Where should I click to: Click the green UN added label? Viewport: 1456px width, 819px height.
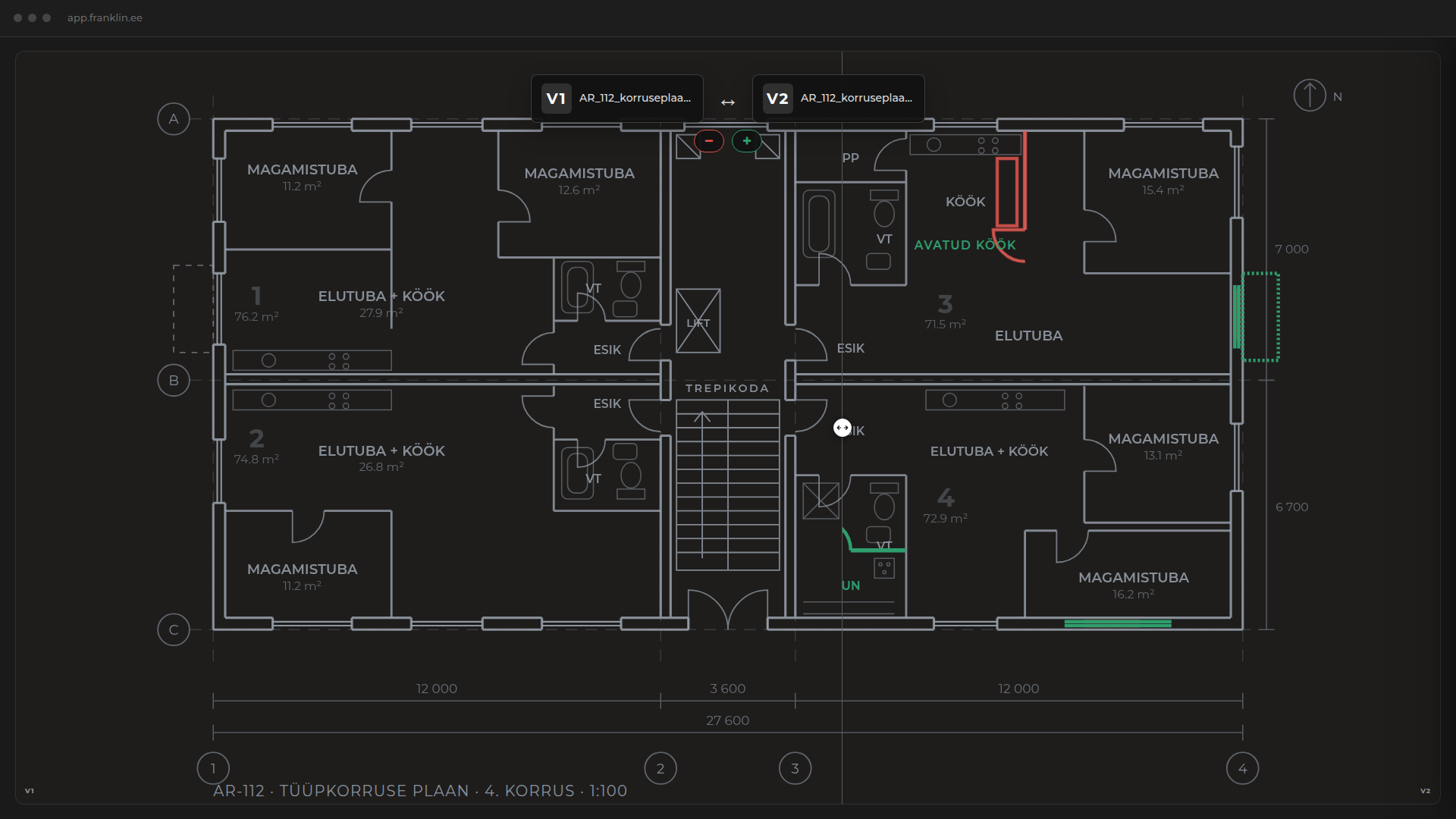point(851,585)
